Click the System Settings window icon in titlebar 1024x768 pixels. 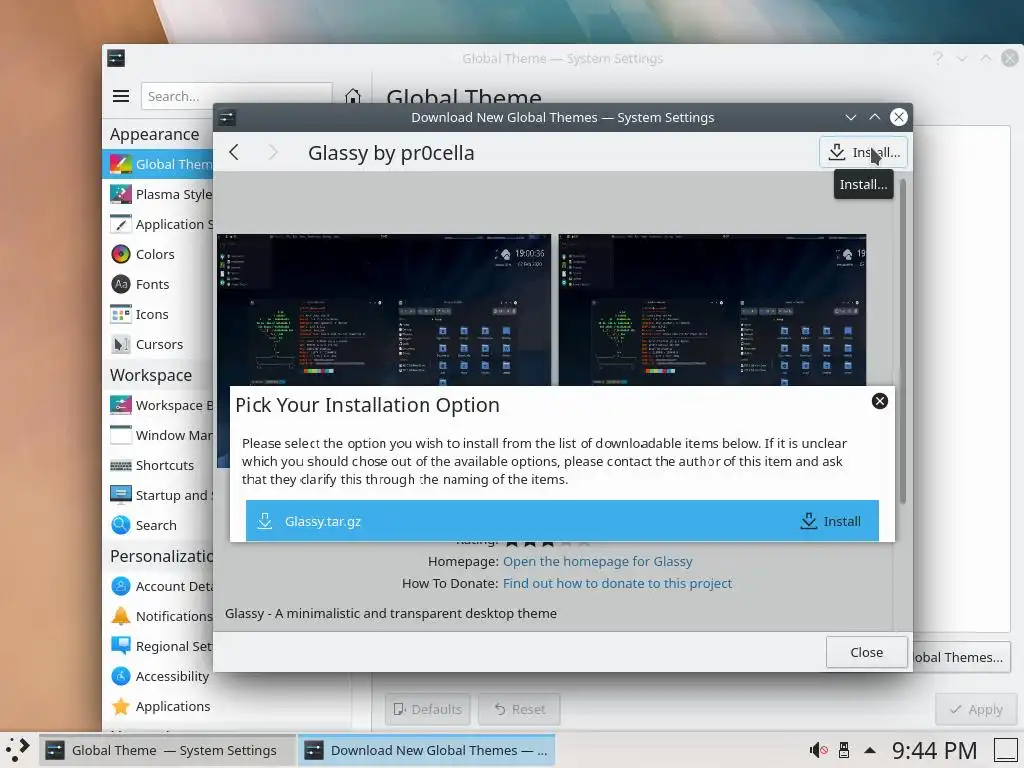click(116, 58)
